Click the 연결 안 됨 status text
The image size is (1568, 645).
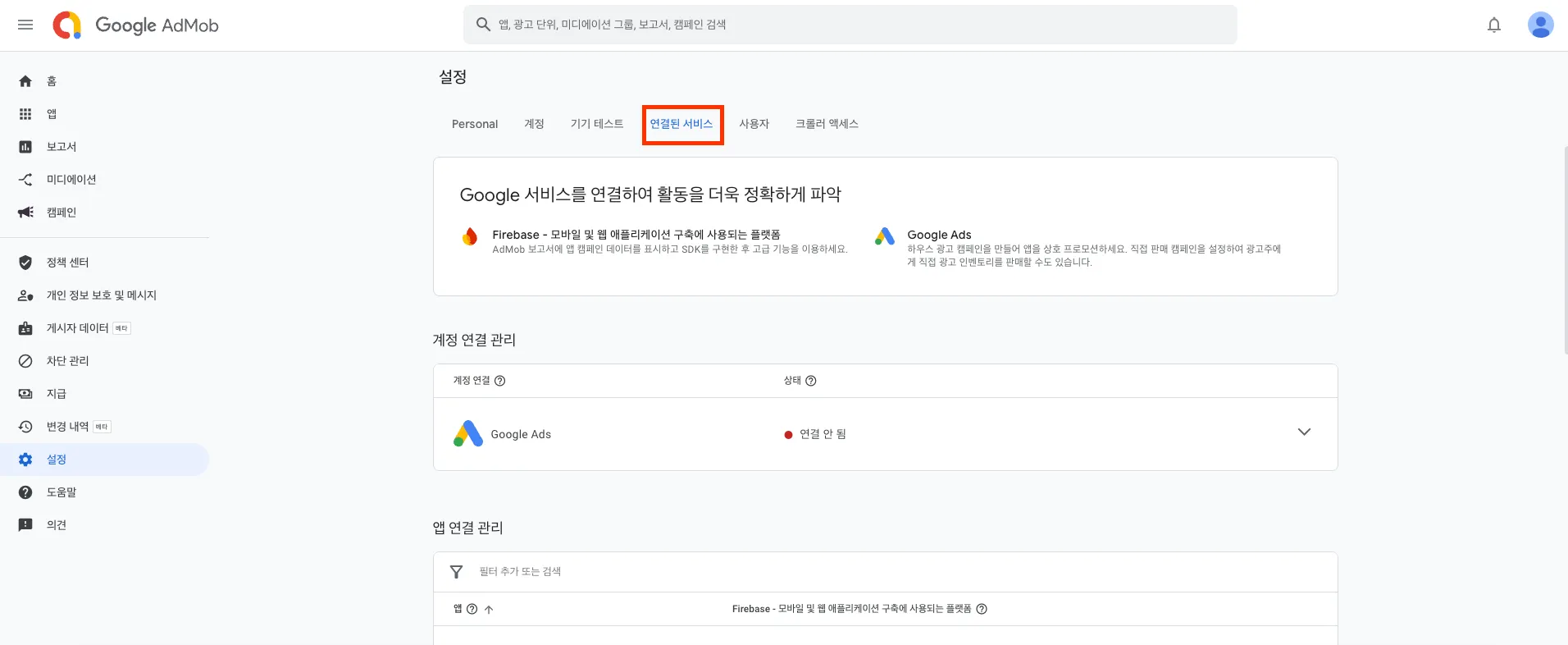823,434
